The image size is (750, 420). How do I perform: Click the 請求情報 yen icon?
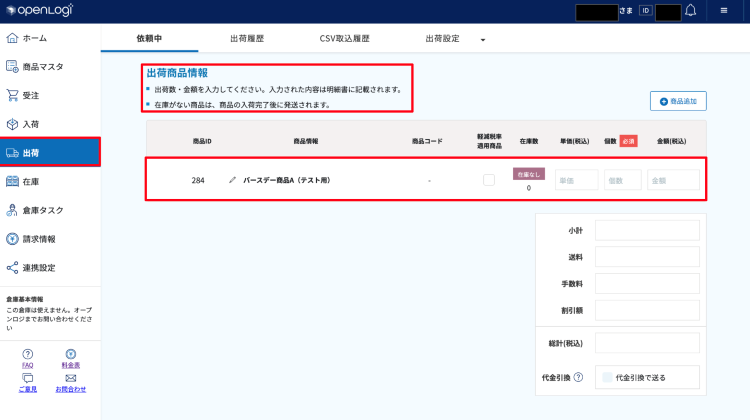point(12,239)
